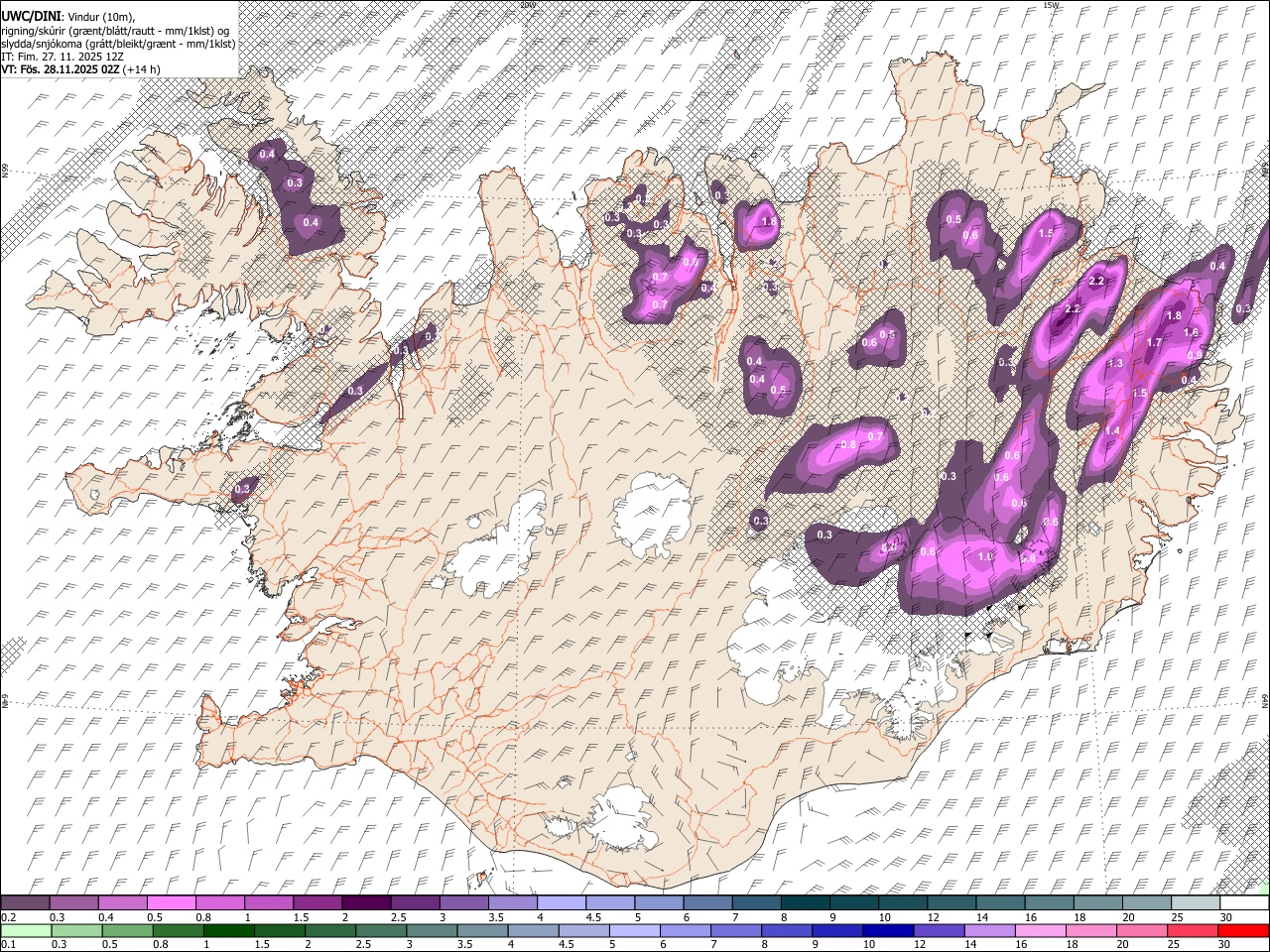Select the palest green 0.1 rain-scale swatch
This screenshot has width=1270, height=952.
[x=26, y=930]
